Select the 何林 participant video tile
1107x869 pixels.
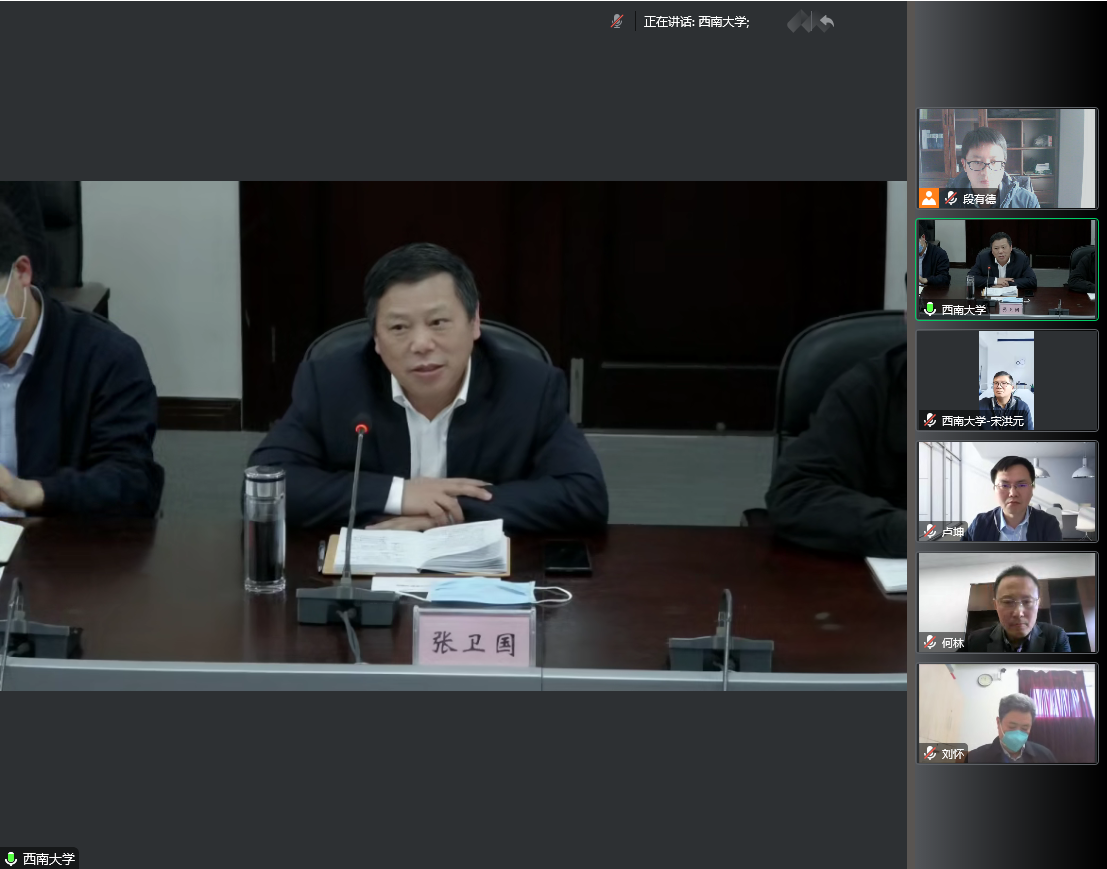[1007, 600]
